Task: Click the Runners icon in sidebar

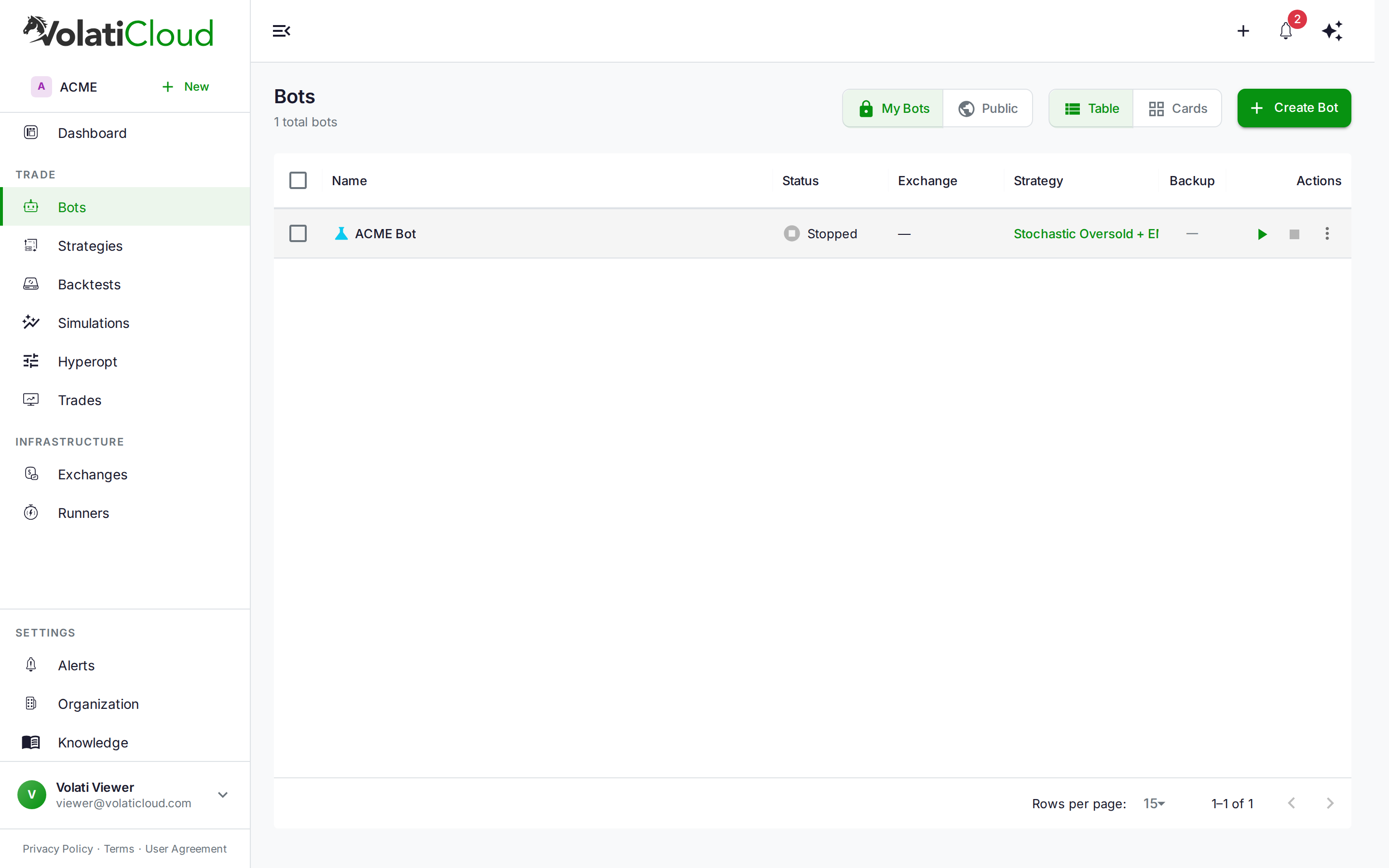Action: 31,512
